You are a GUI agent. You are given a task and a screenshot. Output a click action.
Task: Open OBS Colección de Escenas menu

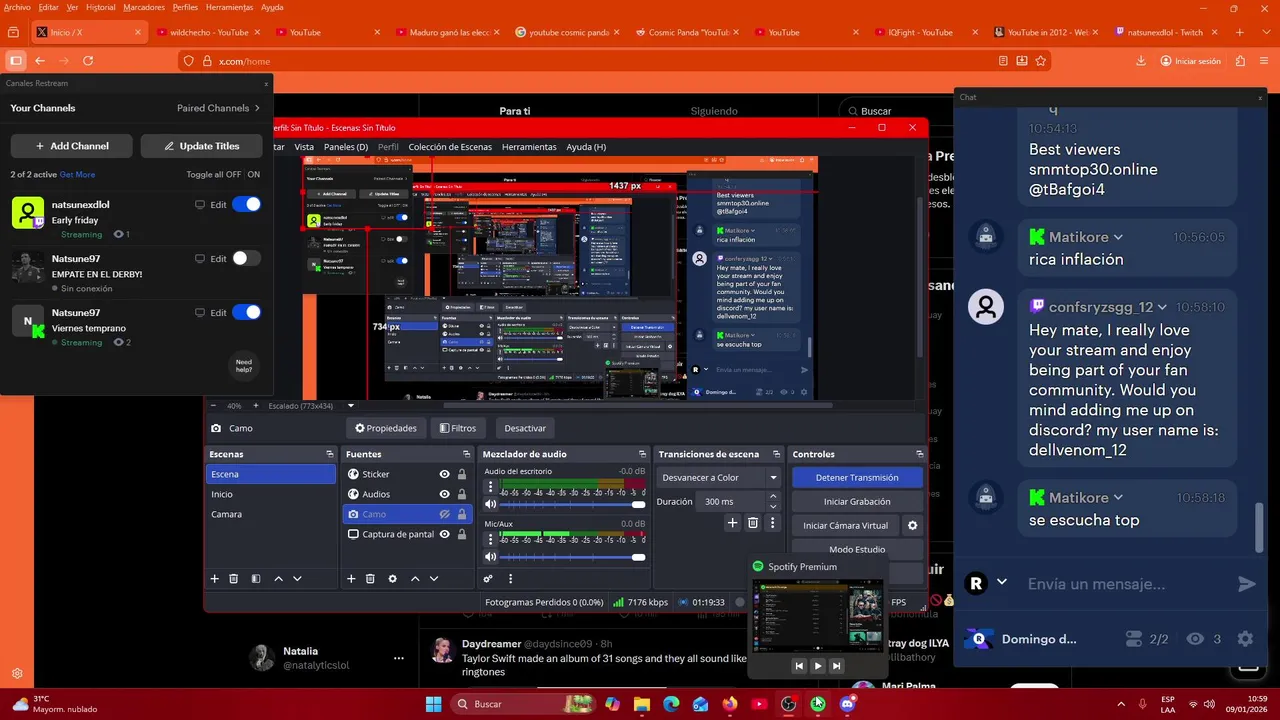click(x=450, y=147)
